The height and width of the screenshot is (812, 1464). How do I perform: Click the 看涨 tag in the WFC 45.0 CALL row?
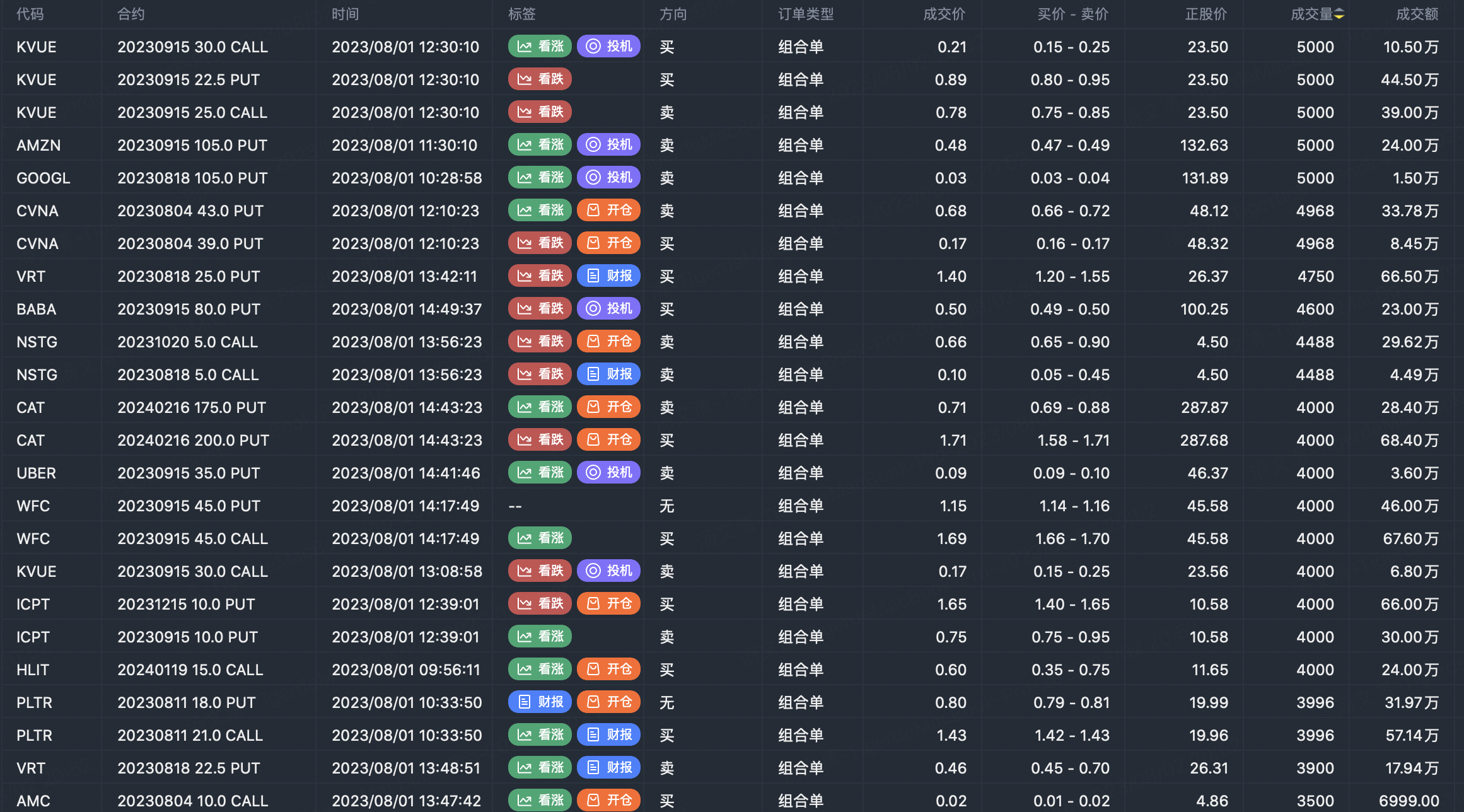[x=540, y=538]
